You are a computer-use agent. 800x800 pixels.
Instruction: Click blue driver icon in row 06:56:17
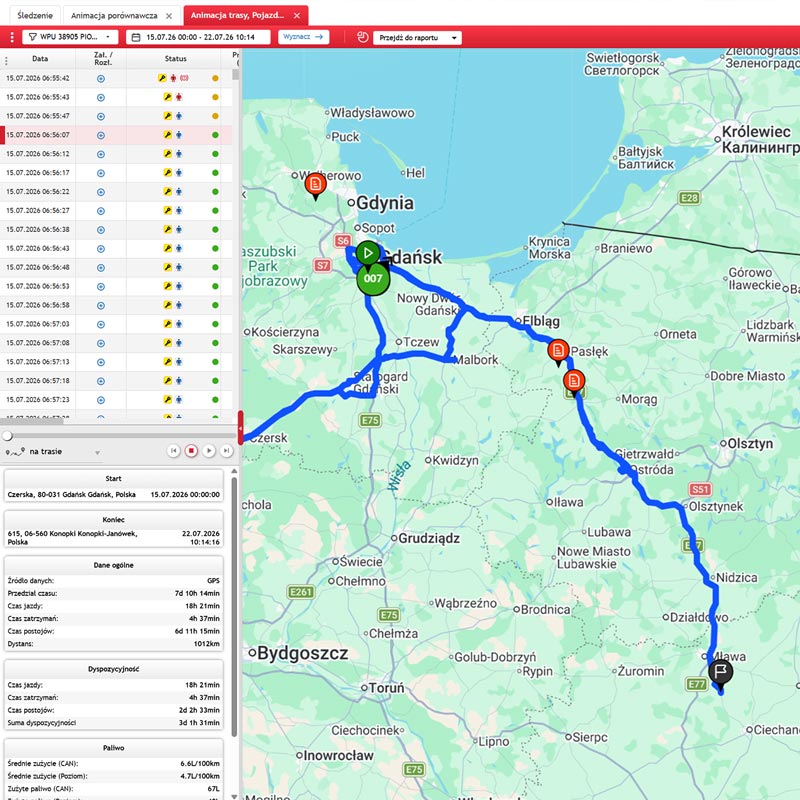click(x=179, y=172)
